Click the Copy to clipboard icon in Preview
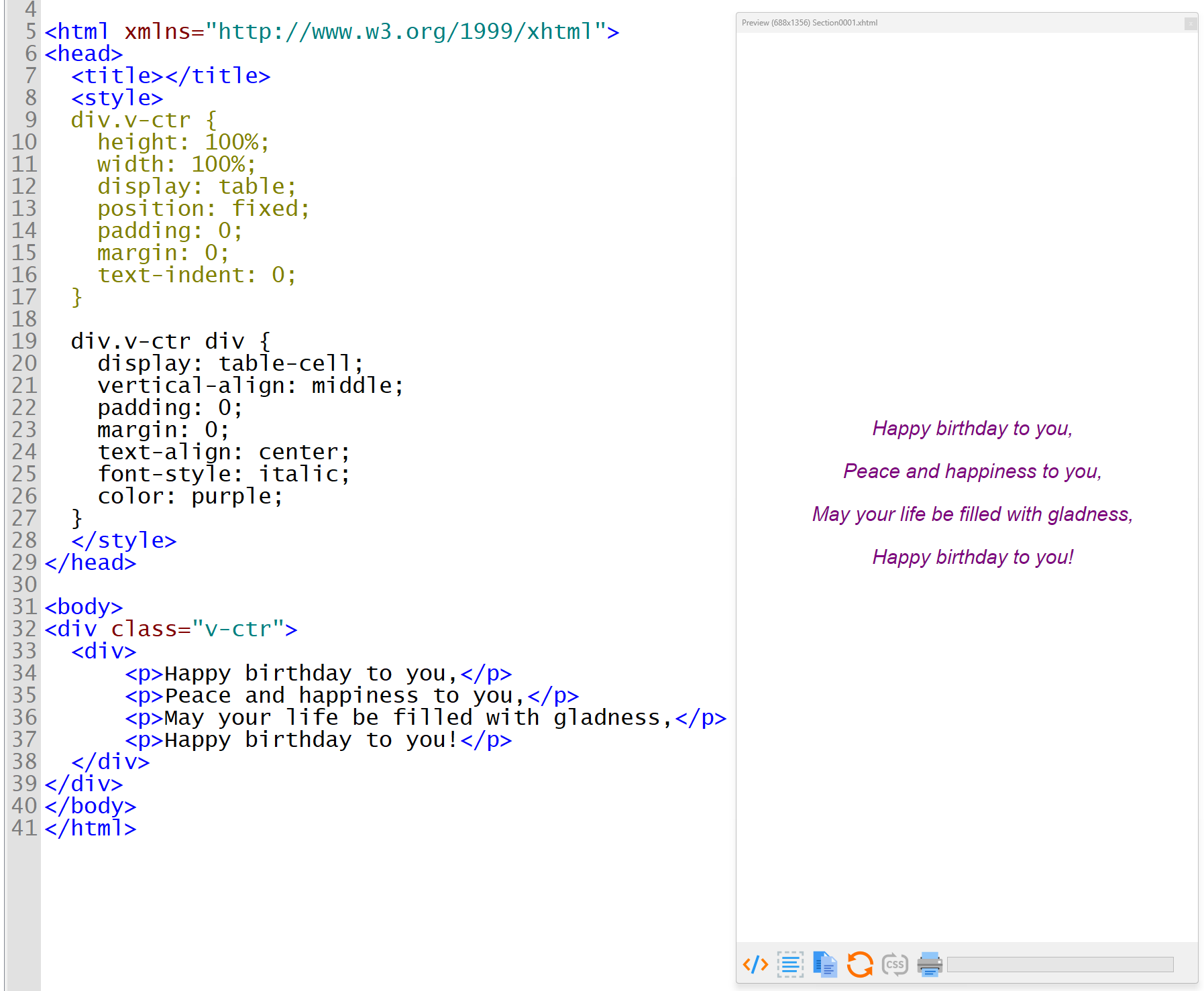 click(825, 964)
